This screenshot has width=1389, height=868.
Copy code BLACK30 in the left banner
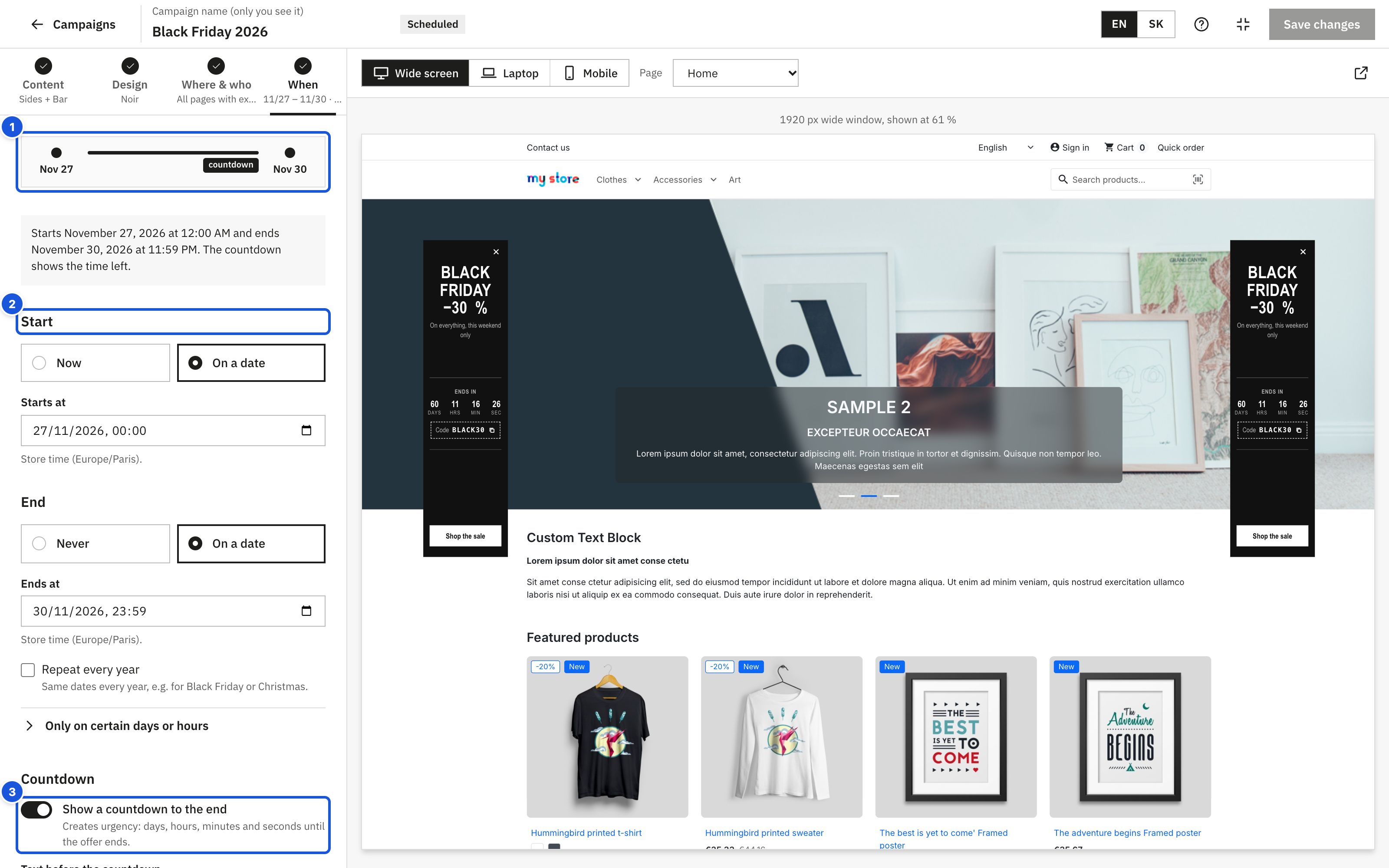[492, 430]
